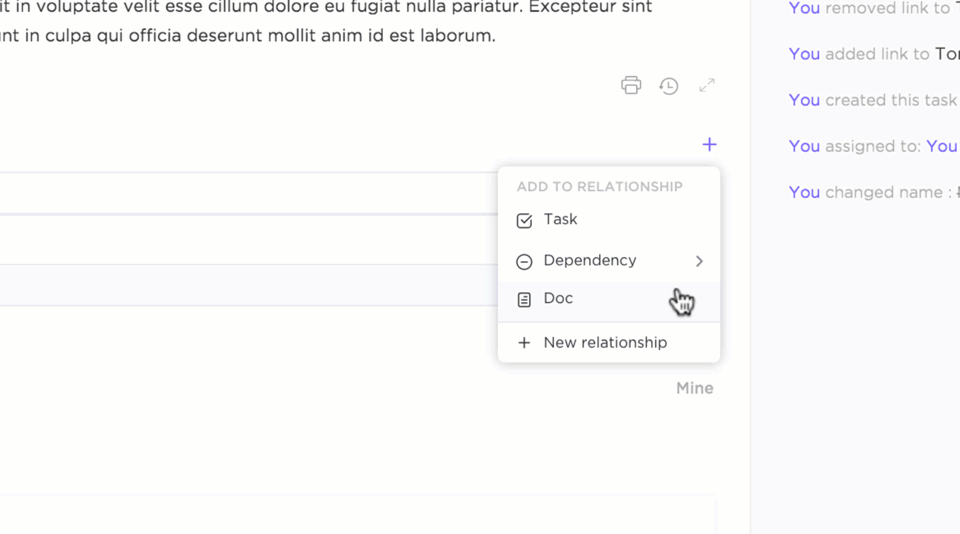Expand description with the diagonal arrows icon
960x534 pixels.
tap(707, 85)
